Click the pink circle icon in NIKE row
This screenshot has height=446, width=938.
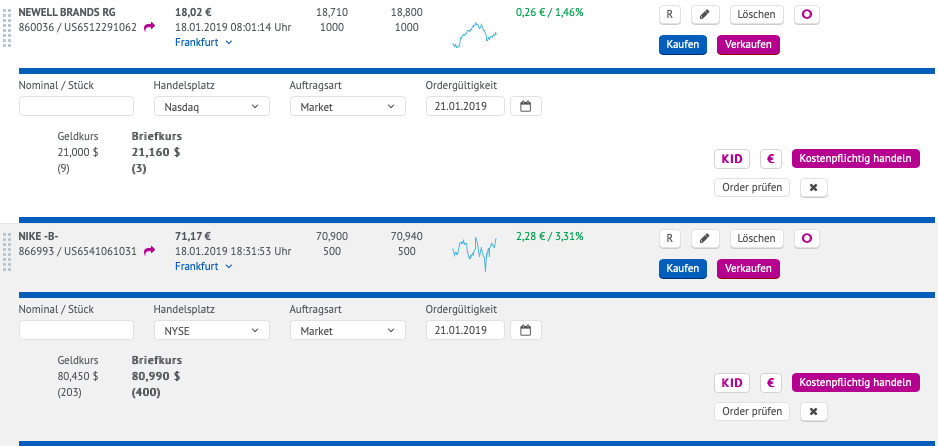(x=806, y=239)
